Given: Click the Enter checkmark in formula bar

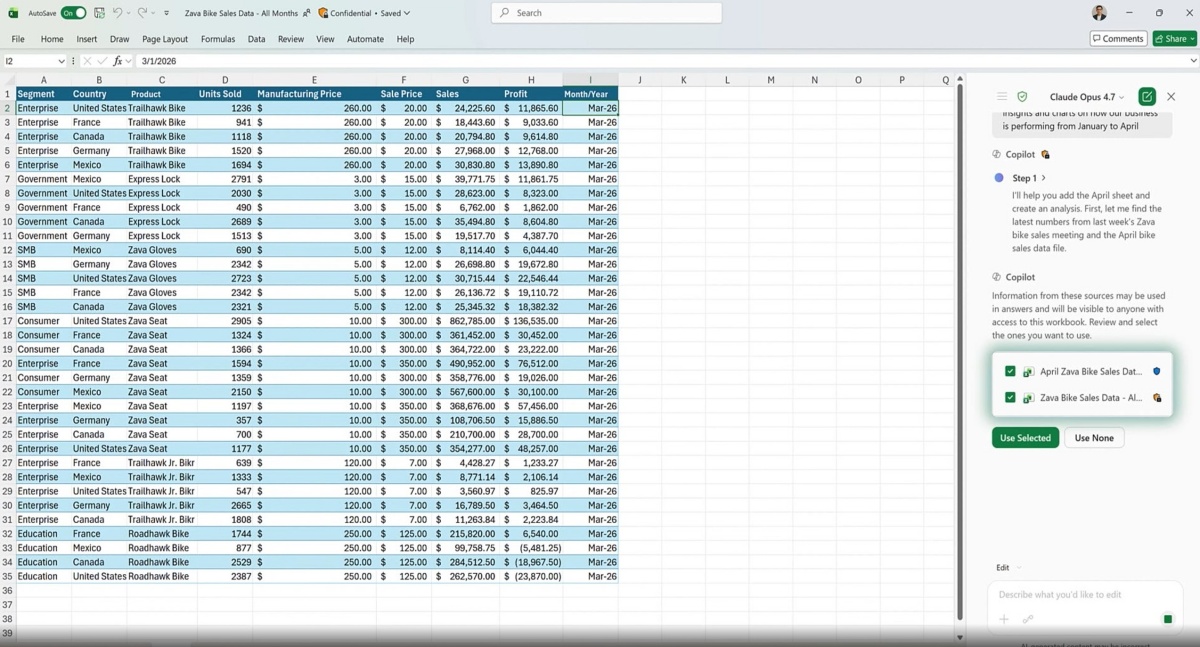Looking at the screenshot, I should (102, 61).
